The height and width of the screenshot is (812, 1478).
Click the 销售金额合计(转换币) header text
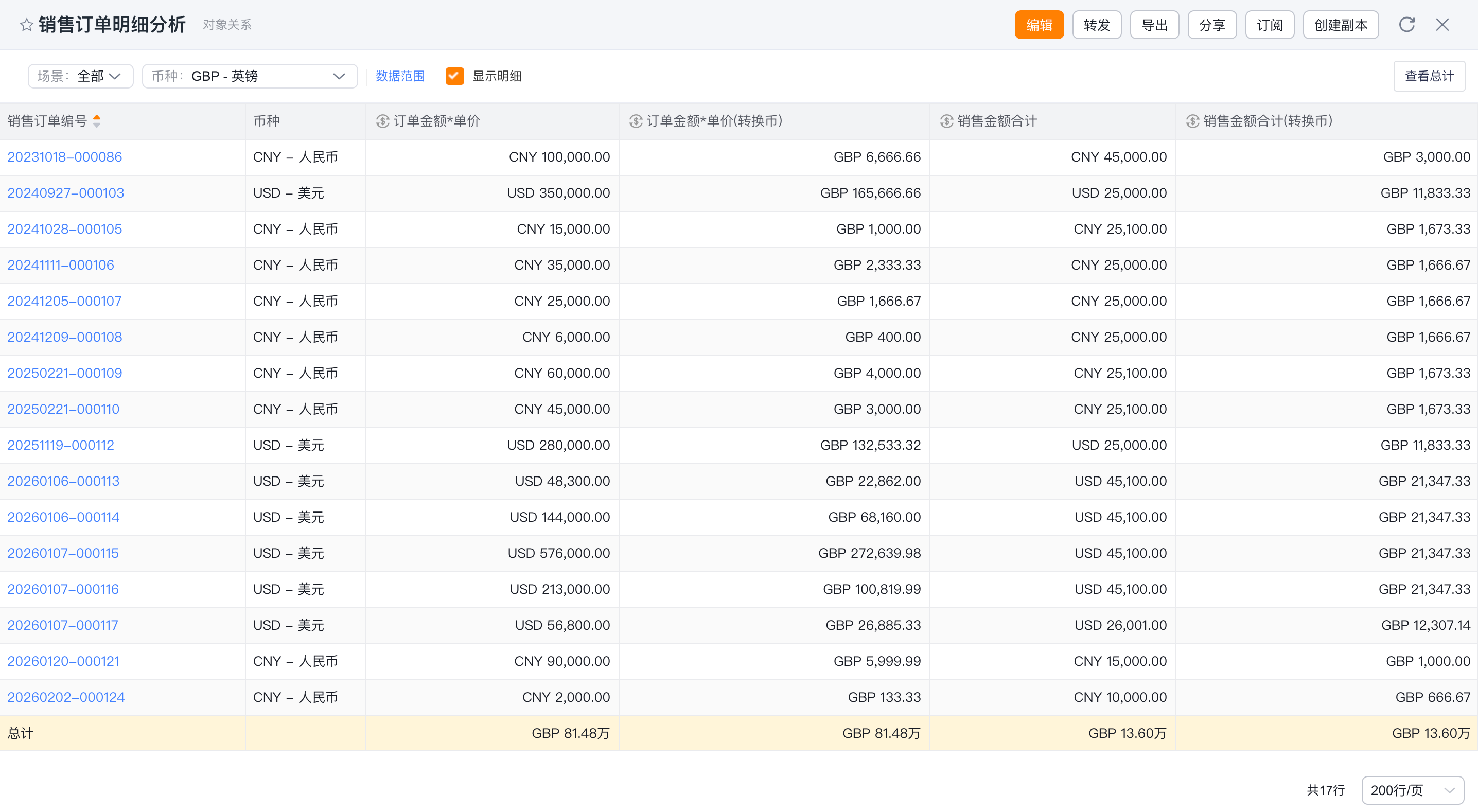click(1268, 121)
